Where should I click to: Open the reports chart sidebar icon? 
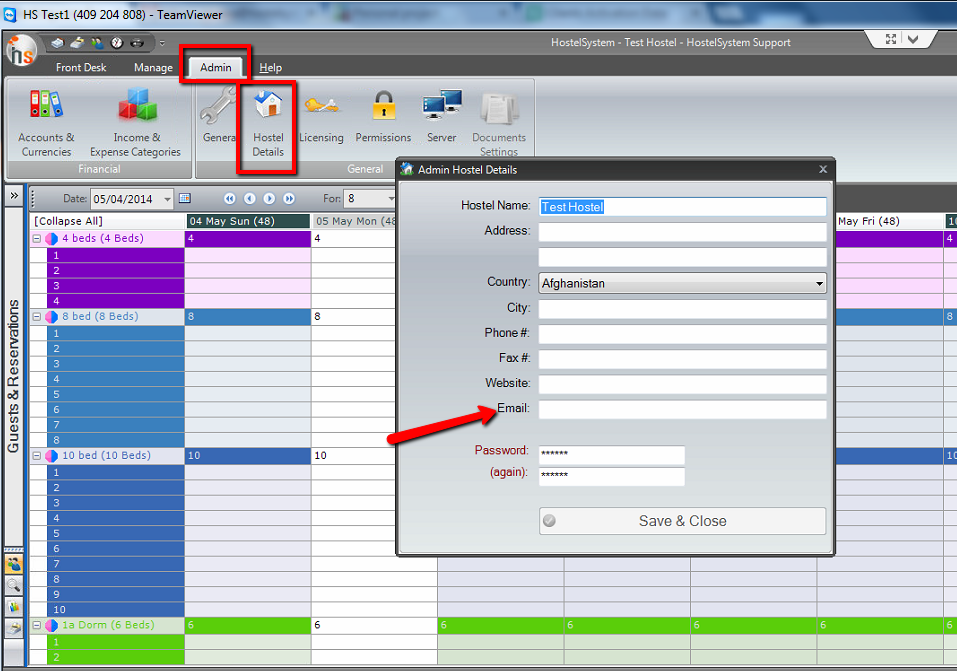(13, 606)
